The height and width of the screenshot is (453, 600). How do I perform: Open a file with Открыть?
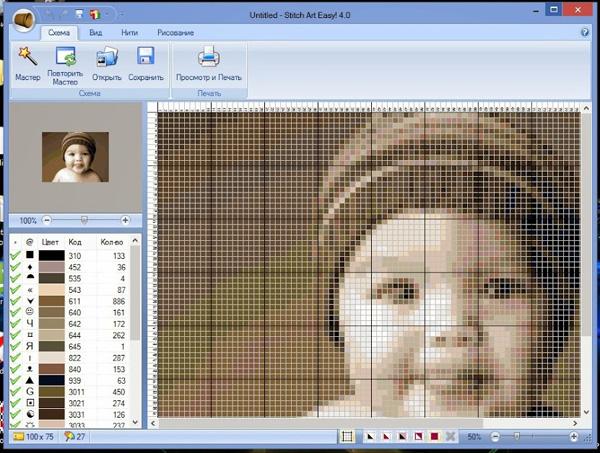pyautogui.click(x=106, y=61)
